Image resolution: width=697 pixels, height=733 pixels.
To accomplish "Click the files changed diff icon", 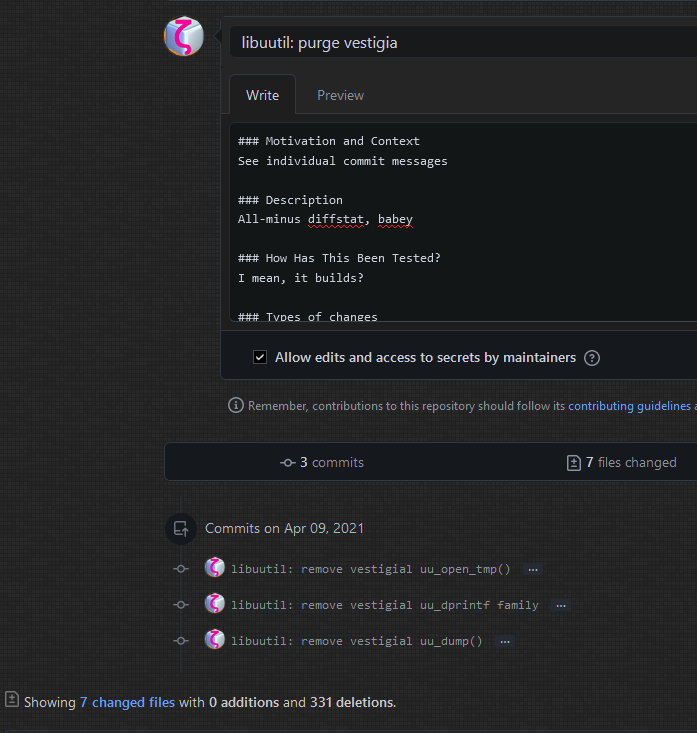I will pos(574,463).
